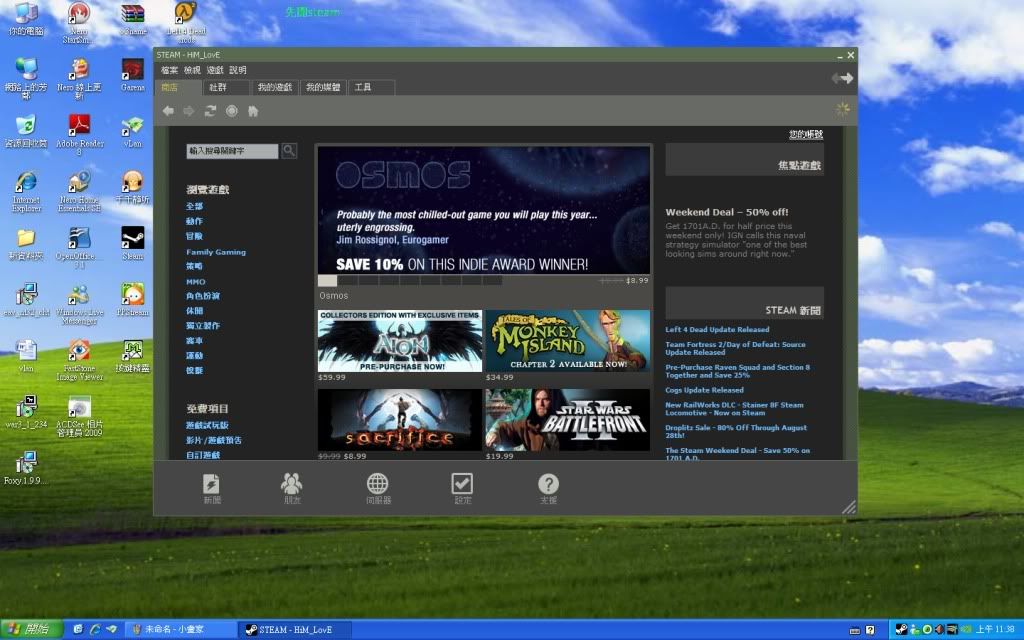The image size is (1024, 640).
Task: Select the 商店 store tab
Action: [x=178, y=88]
